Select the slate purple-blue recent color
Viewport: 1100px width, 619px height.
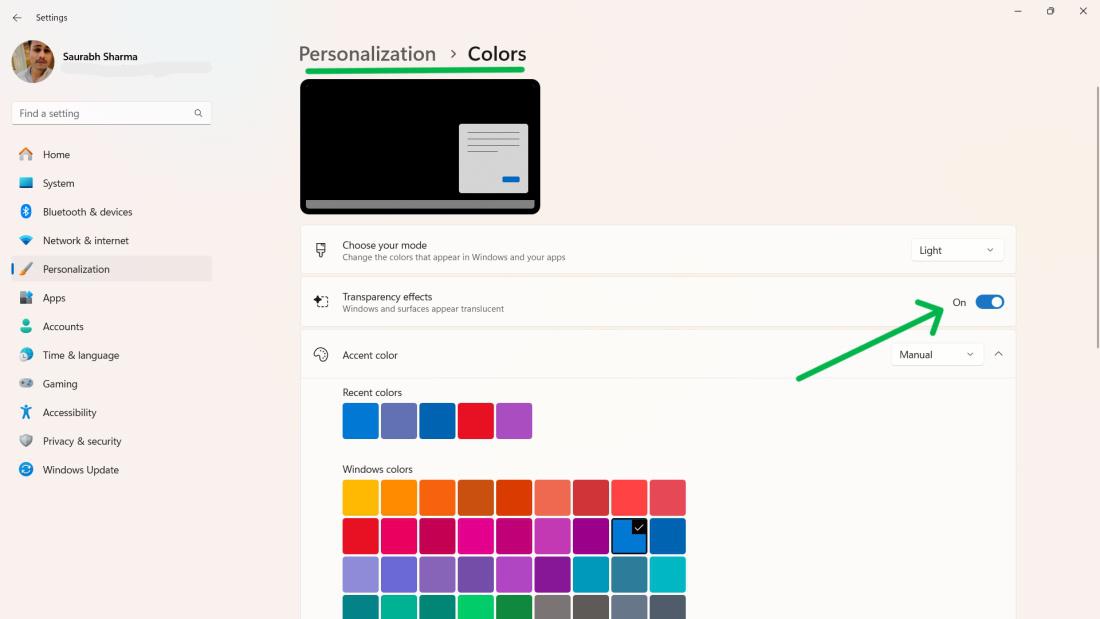click(x=399, y=420)
